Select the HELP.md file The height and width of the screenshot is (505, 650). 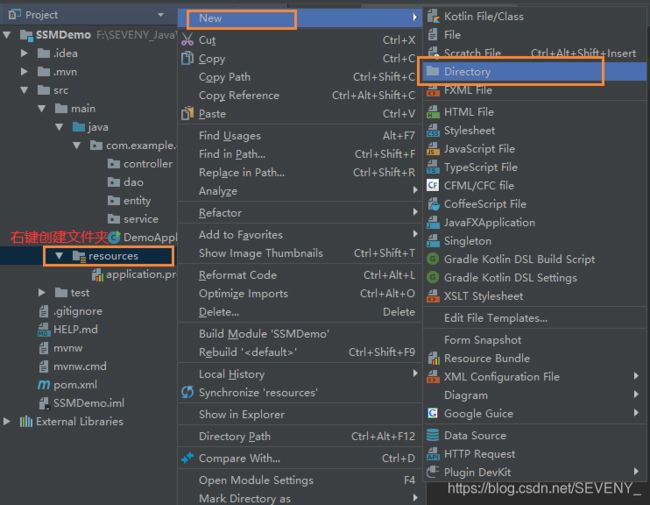pos(68,330)
